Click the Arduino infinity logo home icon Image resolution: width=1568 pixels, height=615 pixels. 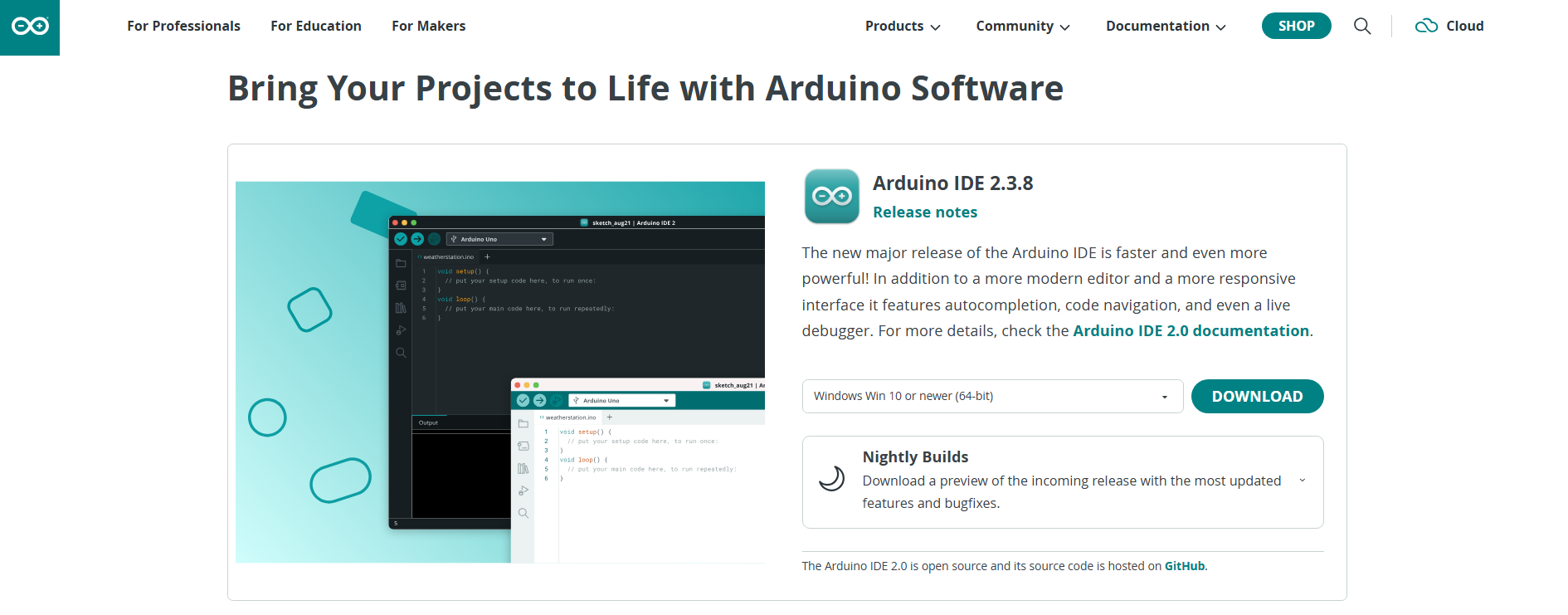click(30, 27)
